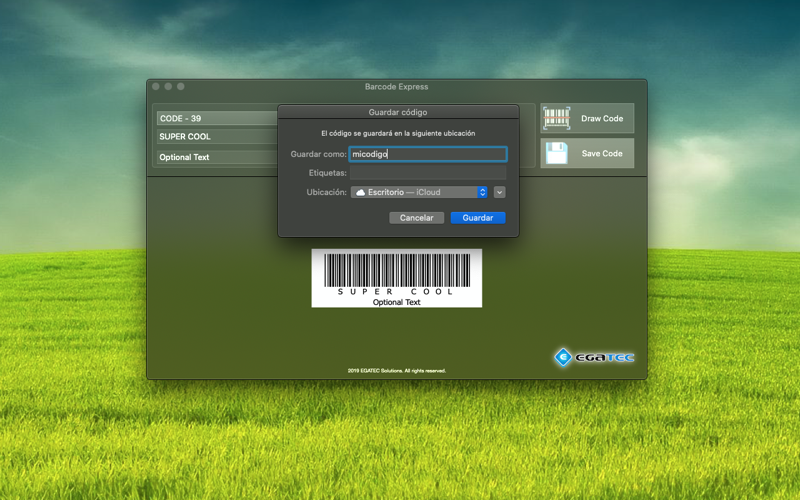Viewport: 800px width, 500px height.
Task: Click the Etiquetas tags field
Action: pos(428,173)
